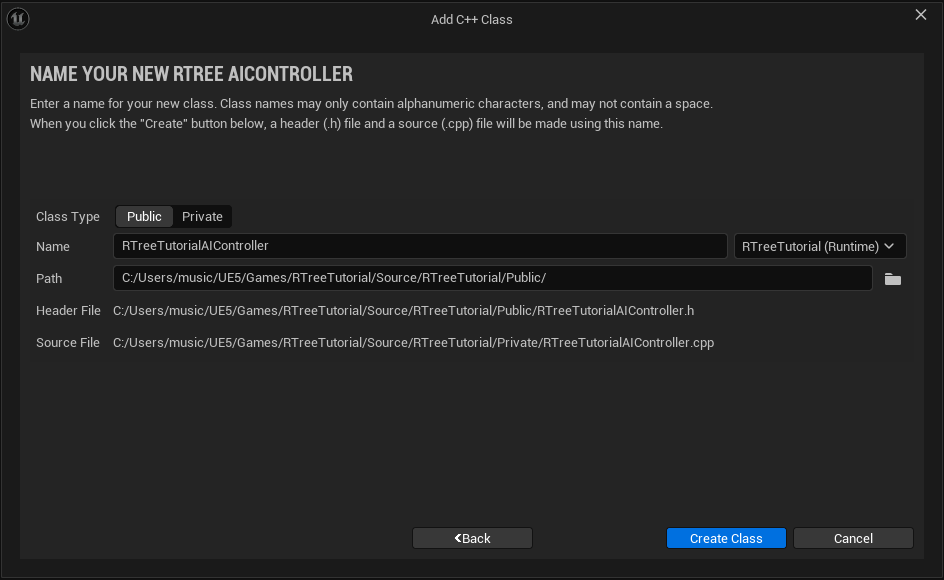Screen dimensions: 944x580
Task: Click the Unreal Engine logo icon
Action: tap(18, 19)
